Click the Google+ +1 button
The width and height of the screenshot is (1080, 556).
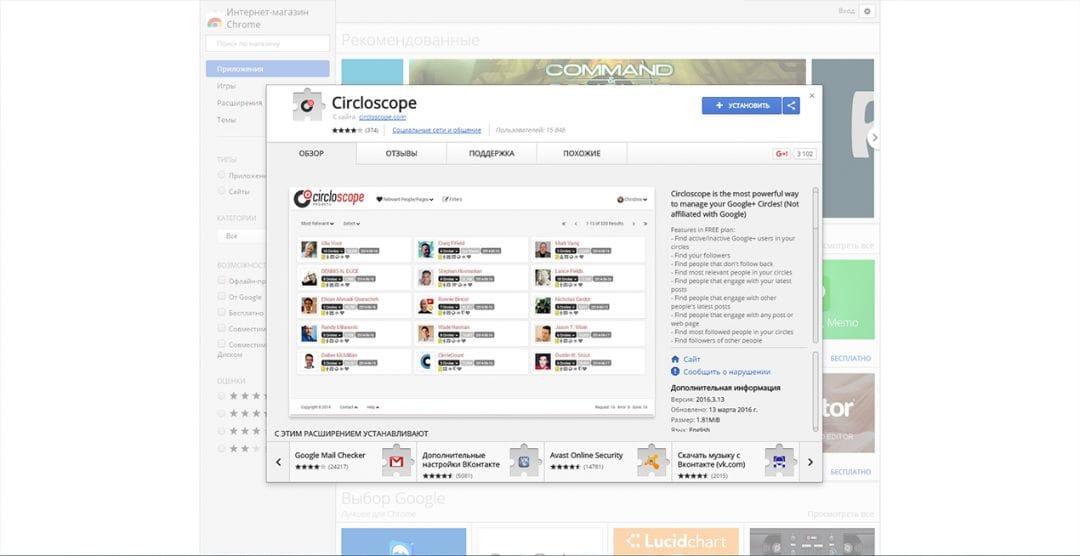pyautogui.click(x=782, y=154)
